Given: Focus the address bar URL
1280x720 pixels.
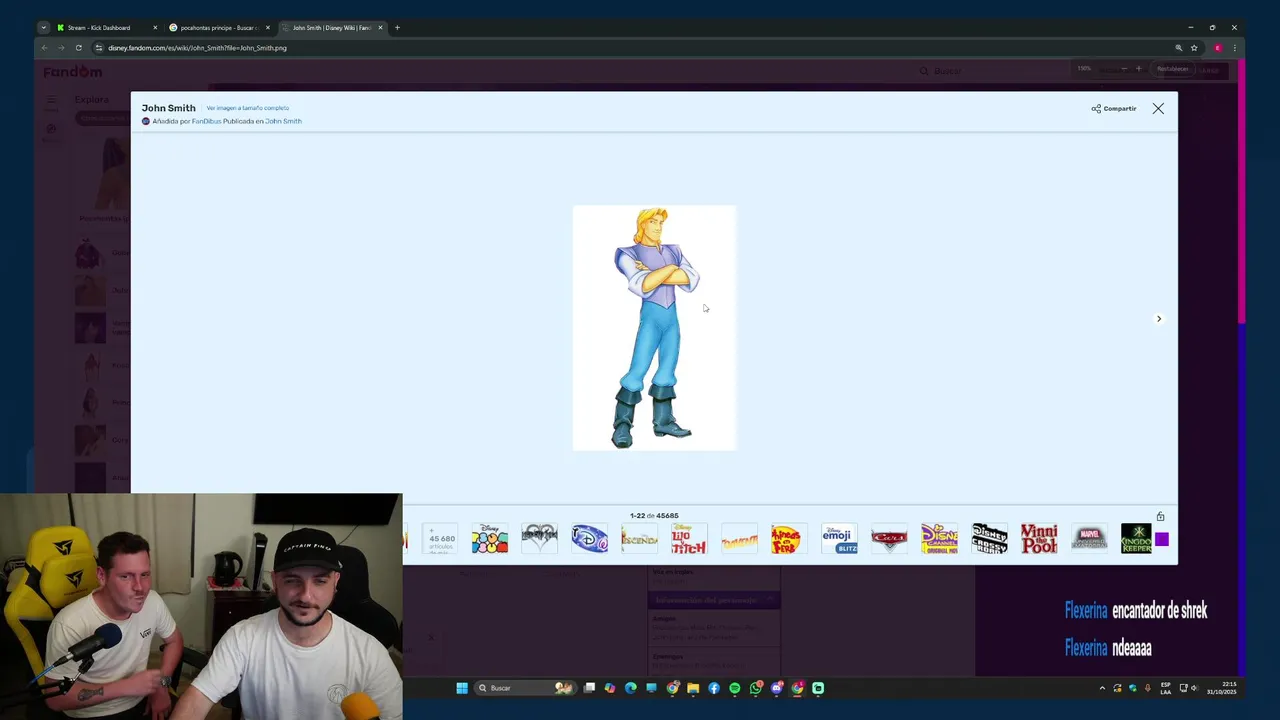Looking at the screenshot, I should tap(197, 48).
